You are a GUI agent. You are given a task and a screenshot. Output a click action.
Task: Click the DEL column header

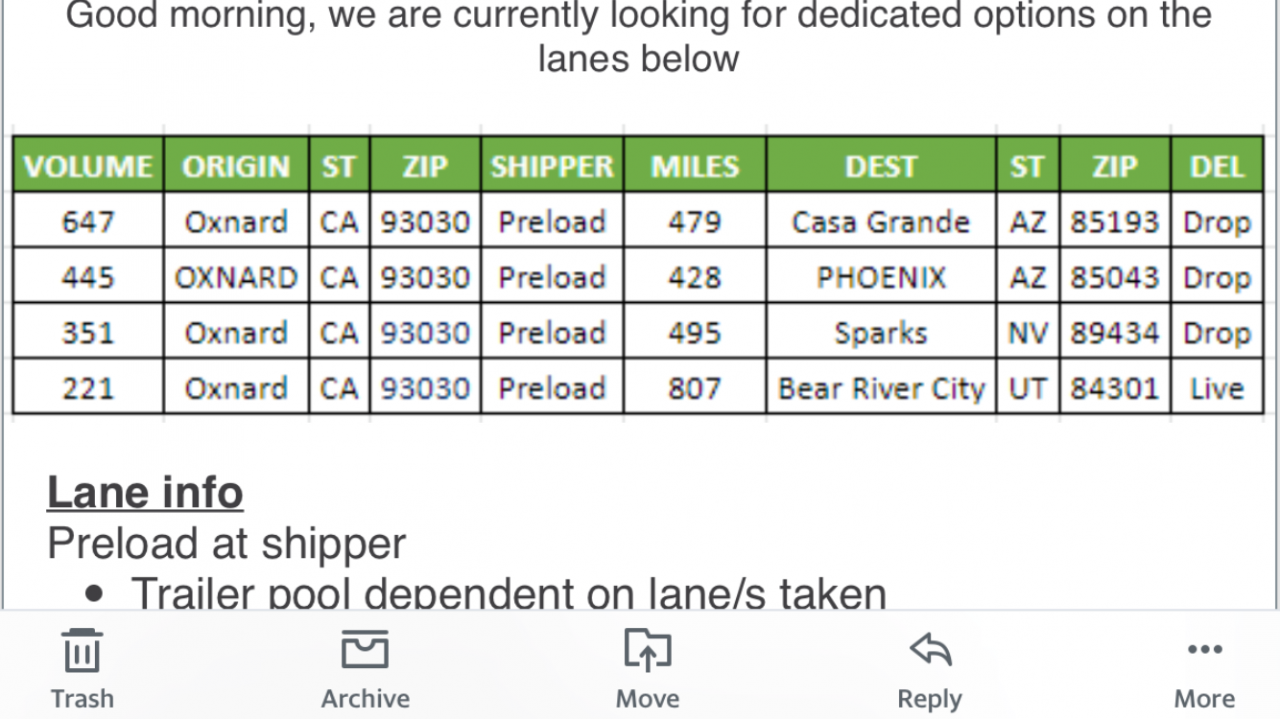tap(1217, 166)
